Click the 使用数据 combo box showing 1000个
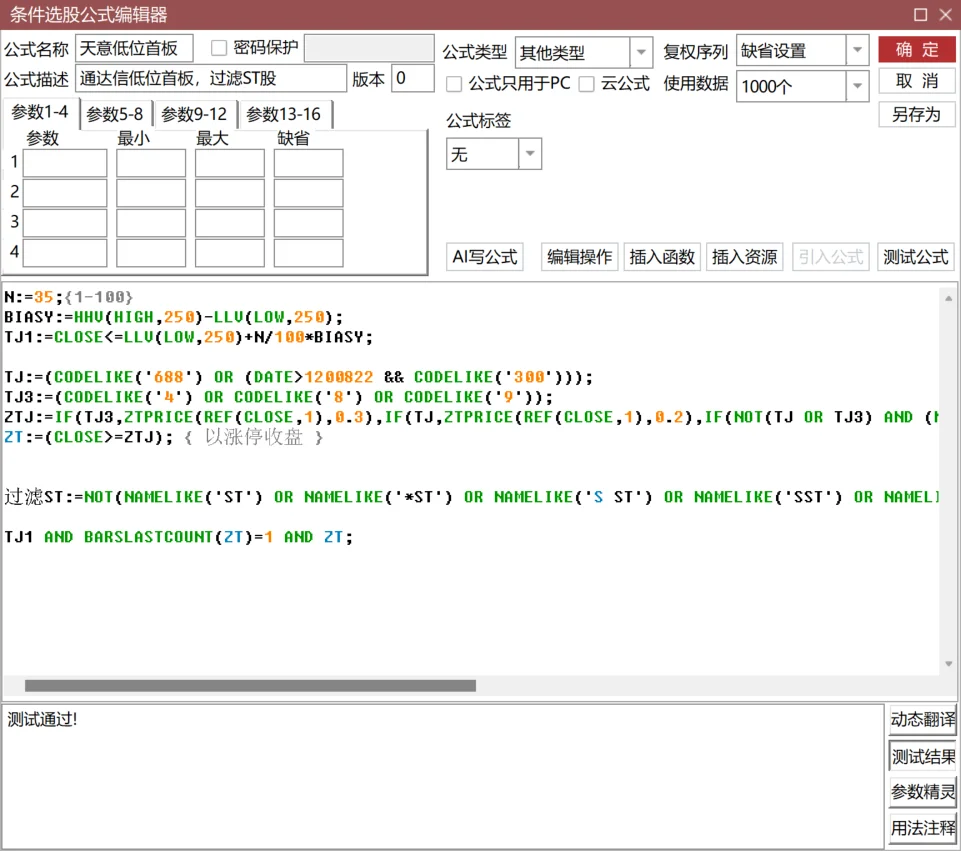Image resolution: width=961 pixels, height=851 pixels. pos(802,86)
